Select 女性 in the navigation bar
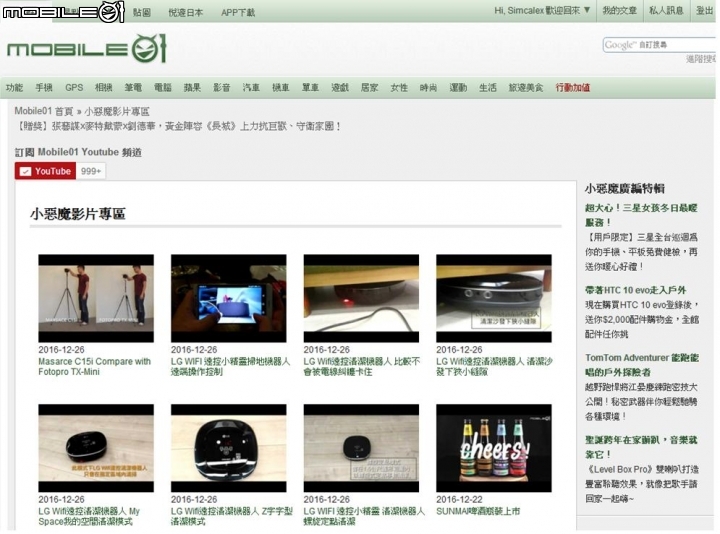Image resolution: width=720 pixels, height=534 pixels. tap(399, 87)
